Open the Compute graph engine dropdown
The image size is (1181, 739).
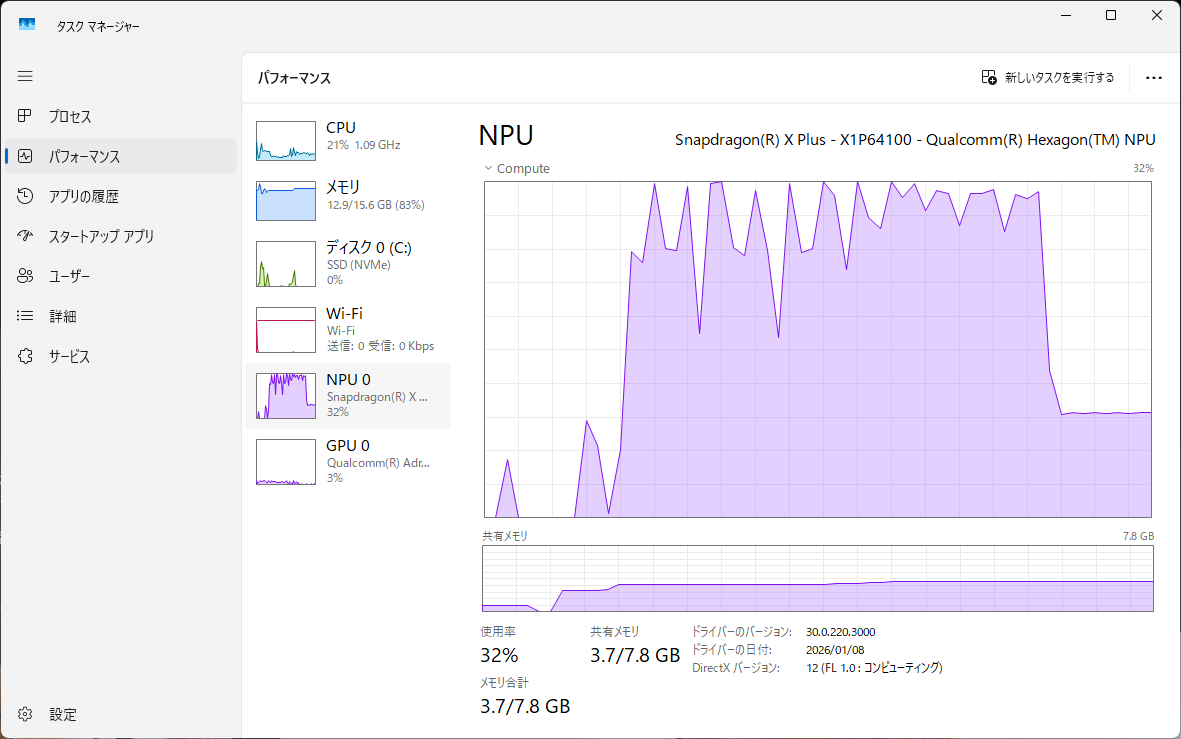[x=517, y=169]
